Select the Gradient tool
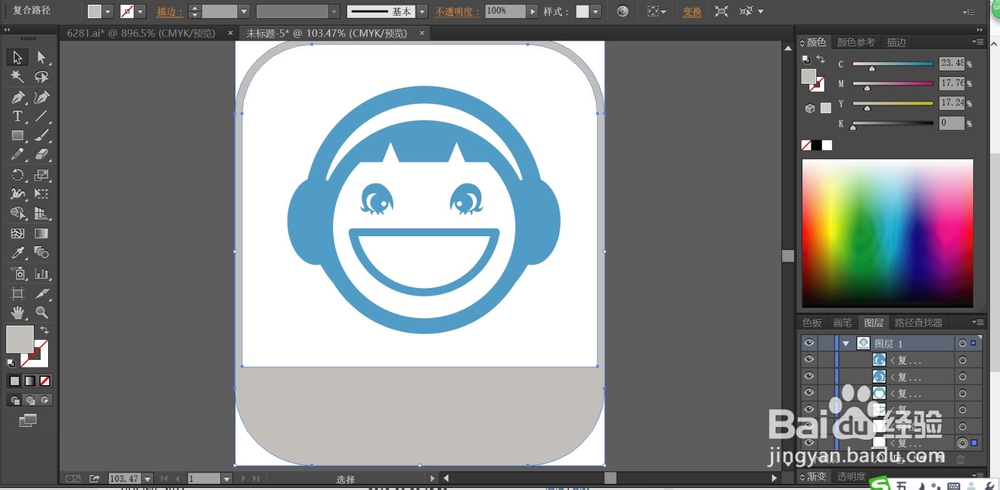 [41, 234]
